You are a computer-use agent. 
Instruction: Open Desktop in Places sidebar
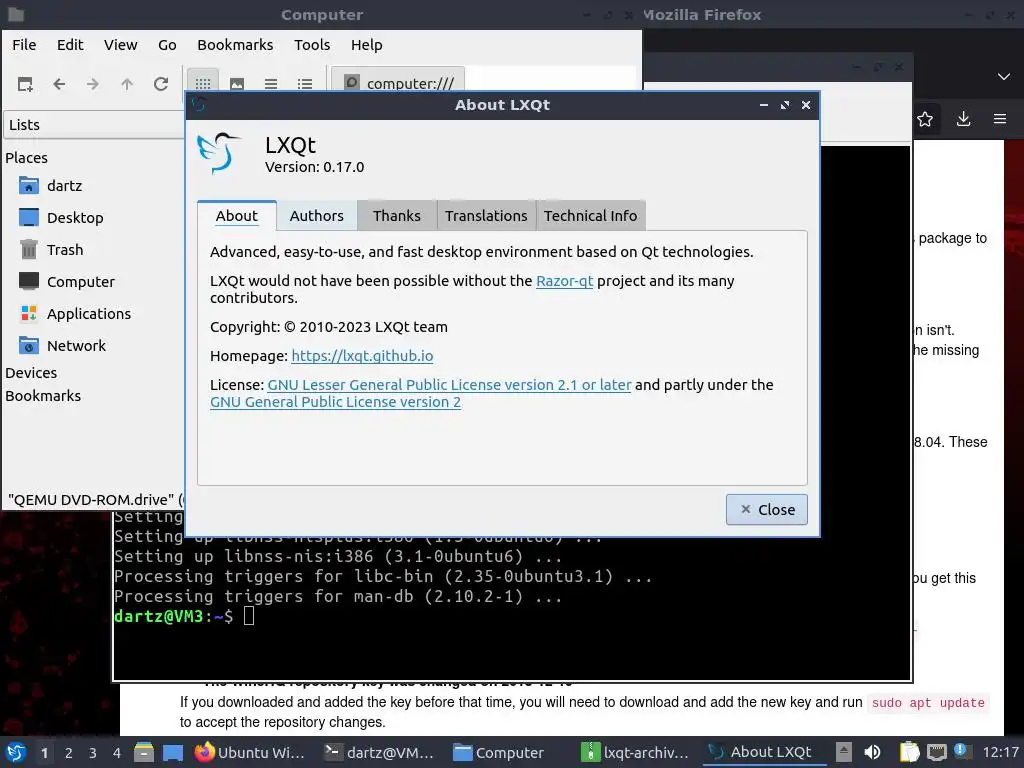[74, 218]
